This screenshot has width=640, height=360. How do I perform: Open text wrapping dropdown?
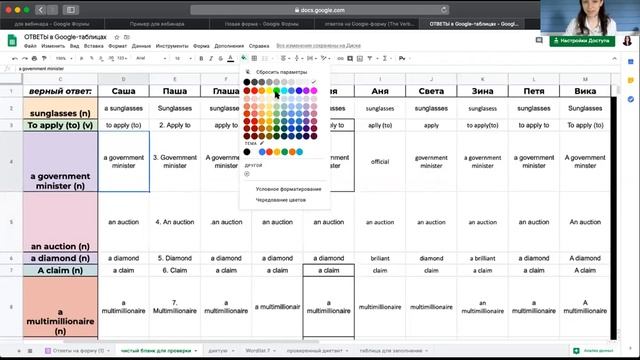[311, 58]
